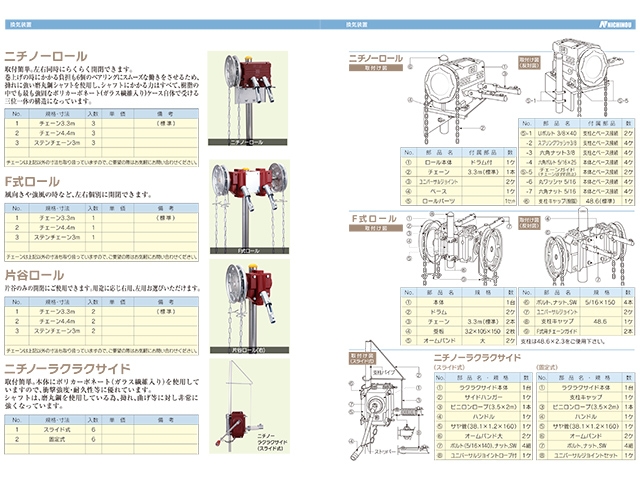Select チェーン3.3m row in 片谷ロール table
Screen dimensions: 640x480
(102, 311)
